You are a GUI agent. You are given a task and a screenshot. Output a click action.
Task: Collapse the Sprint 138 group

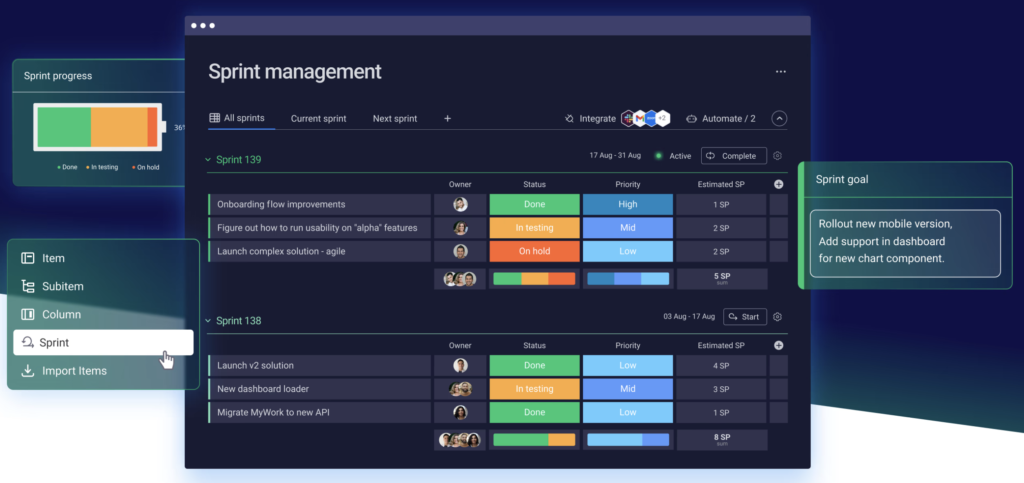tap(208, 321)
